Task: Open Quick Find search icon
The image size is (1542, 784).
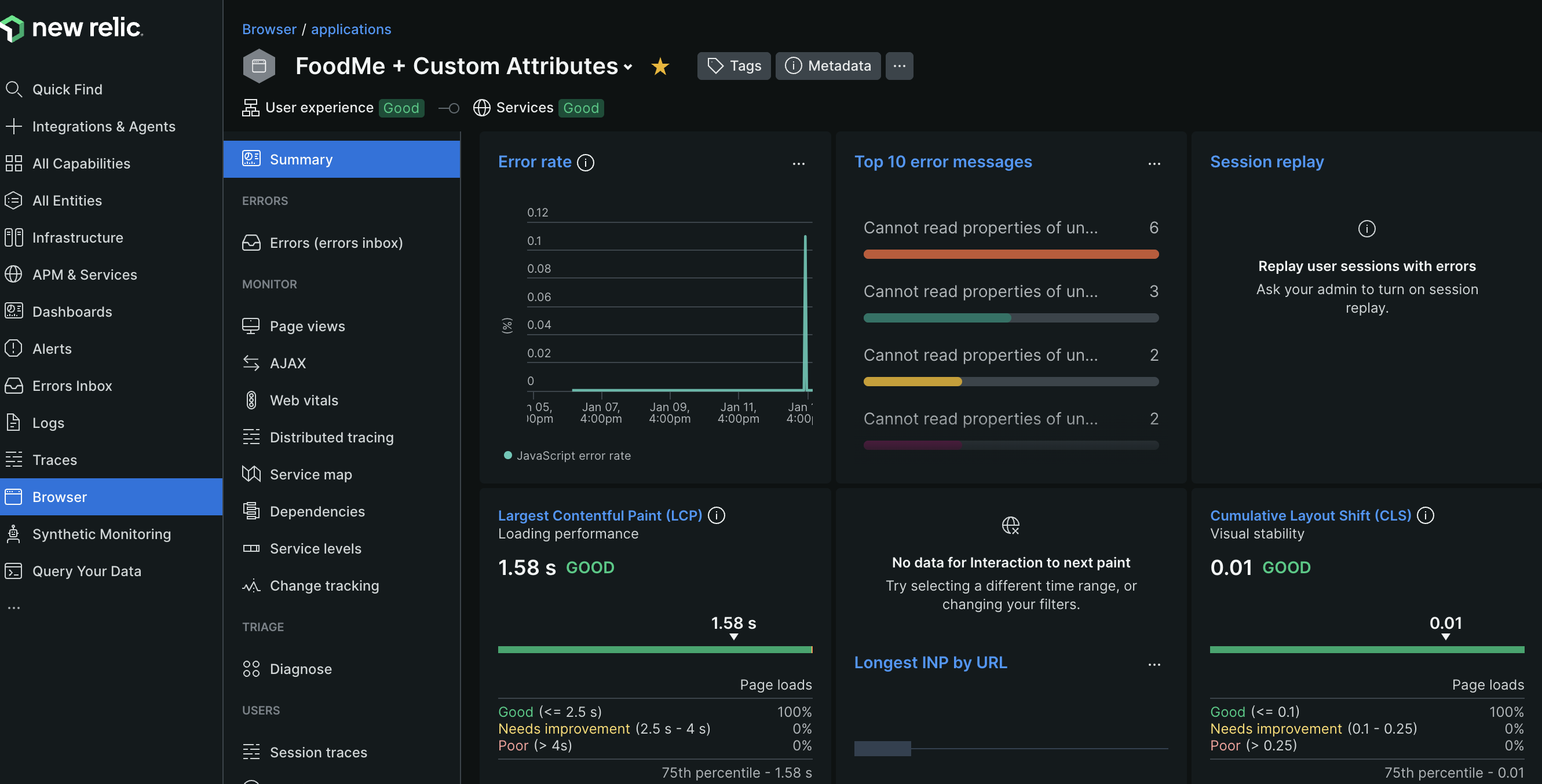Action: point(14,90)
